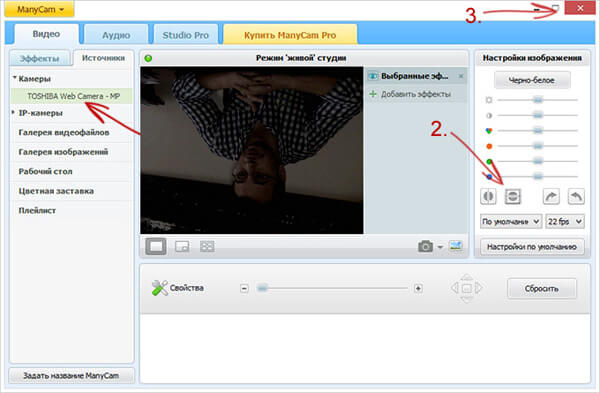
Task: Toggle the Черно-белое filter
Action: pyautogui.click(x=532, y=80)
